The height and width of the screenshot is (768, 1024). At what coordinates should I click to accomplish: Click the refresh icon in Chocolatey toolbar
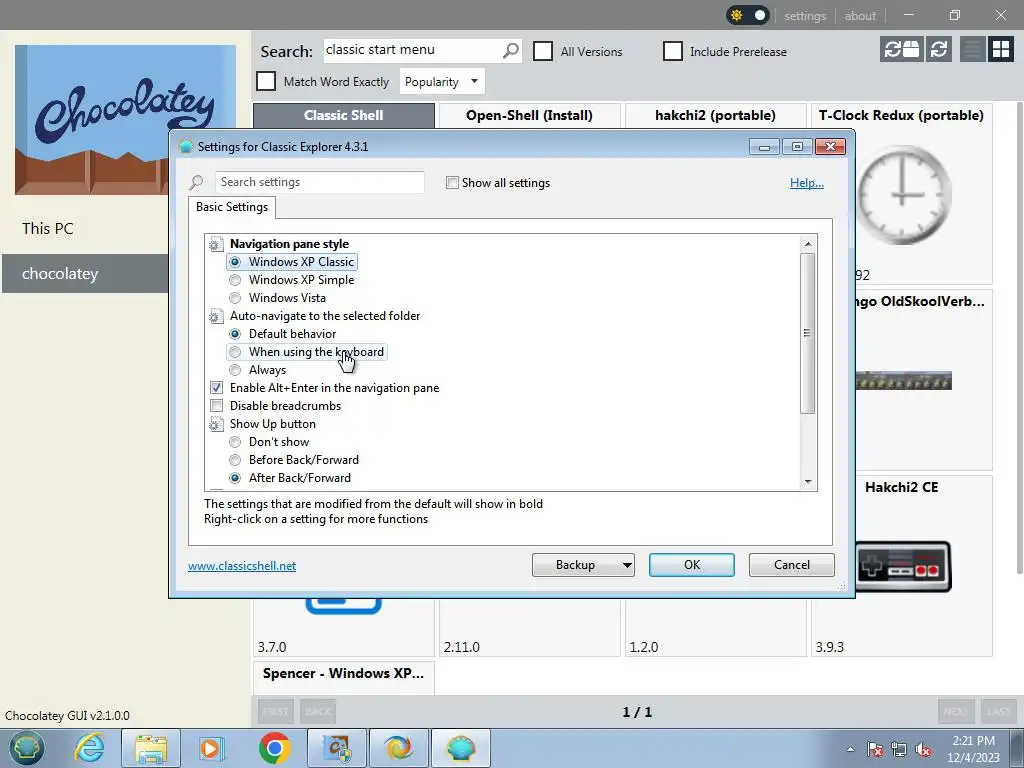[x=939, y=49]
